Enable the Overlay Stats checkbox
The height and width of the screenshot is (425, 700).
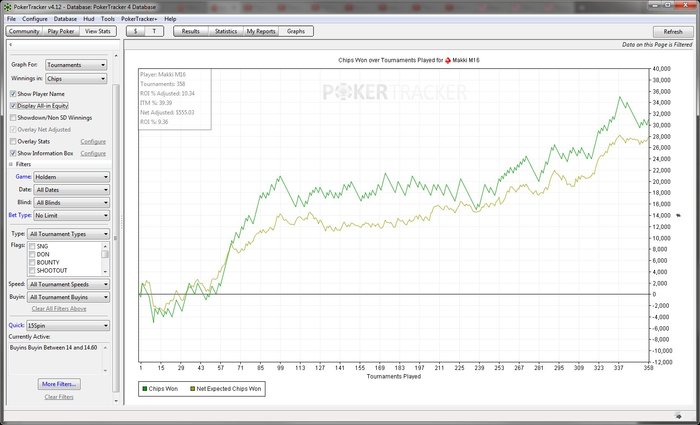point(13,142)
